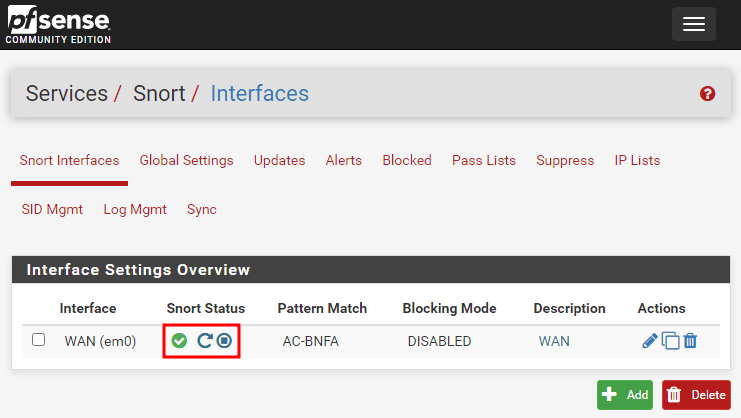Screen dimensions: 741x418
Task: Stop Snort on the WAN interface
Action: (224, 341)
